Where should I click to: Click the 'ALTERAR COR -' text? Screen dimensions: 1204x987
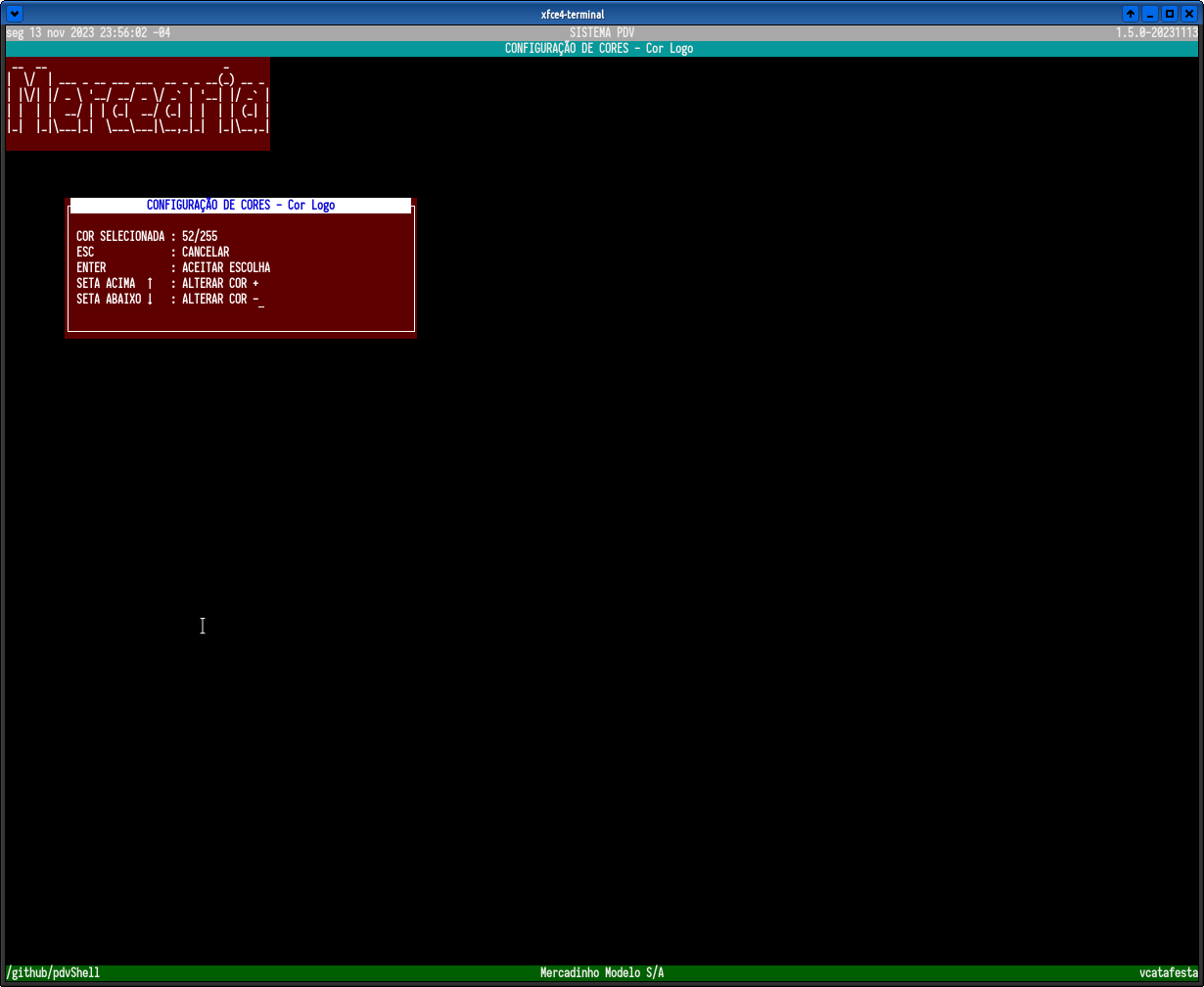pyautogui.click(x=220, y=299)
